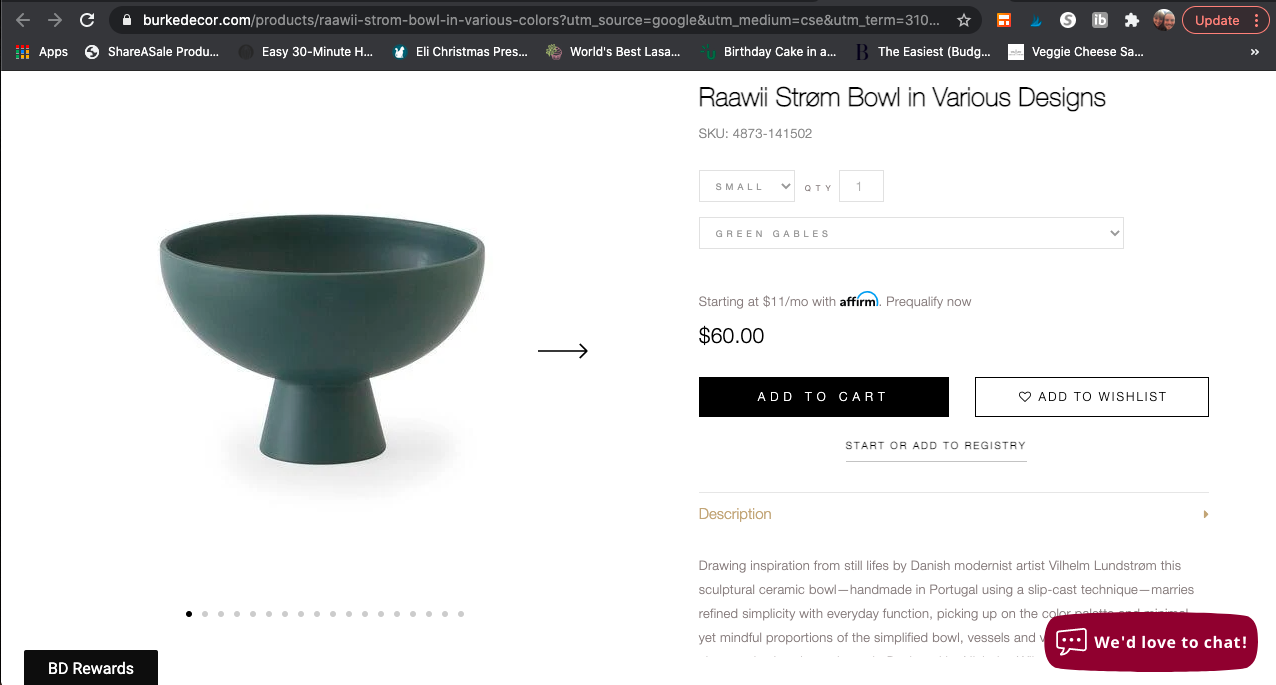The height and width of the screenshot is (685, 1276).
Task: Click the Prequalify now link
Action: pos(928,301)
